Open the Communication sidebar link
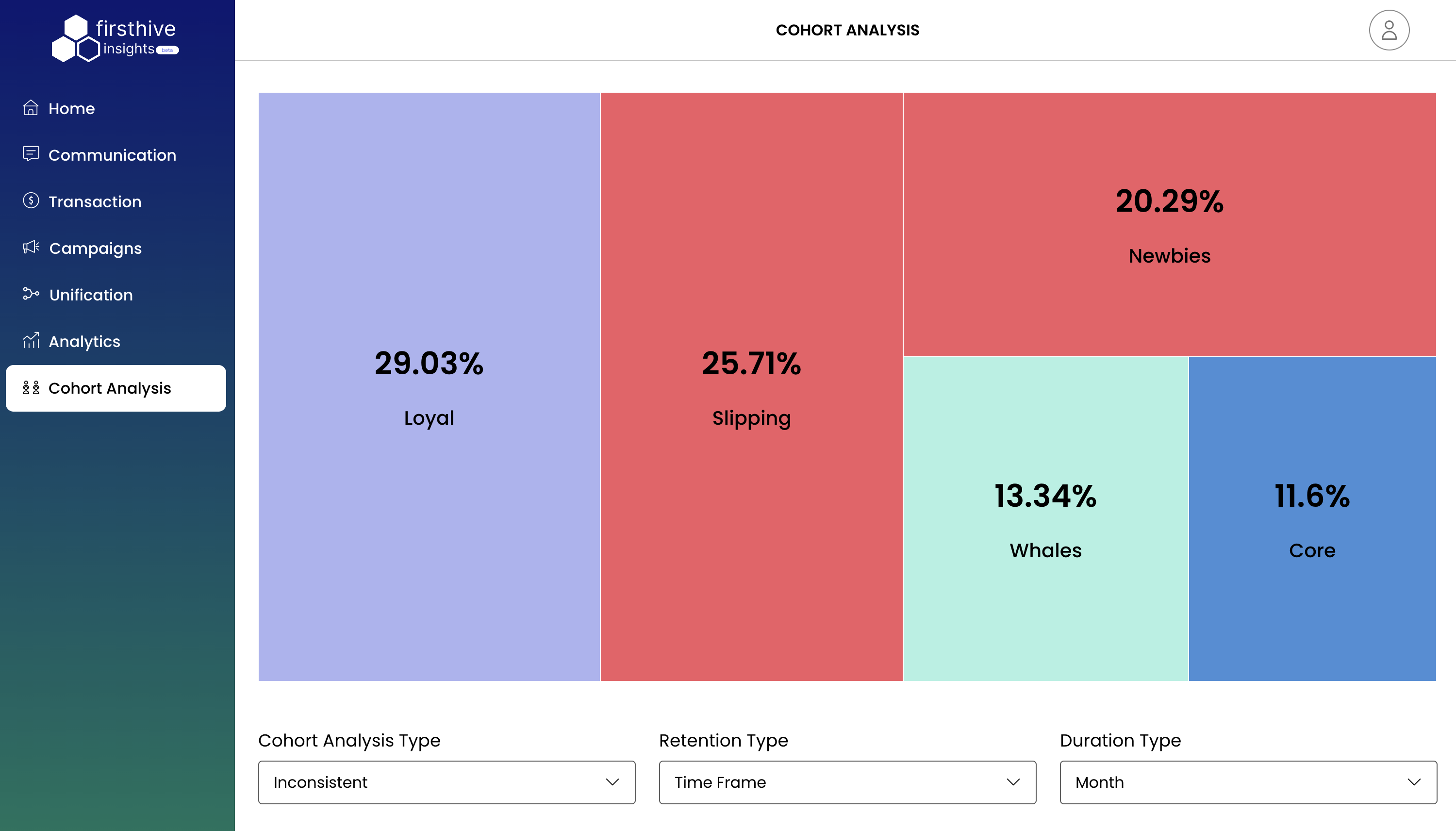Viewport: 1456px width, 831px height. pos(112,155)
